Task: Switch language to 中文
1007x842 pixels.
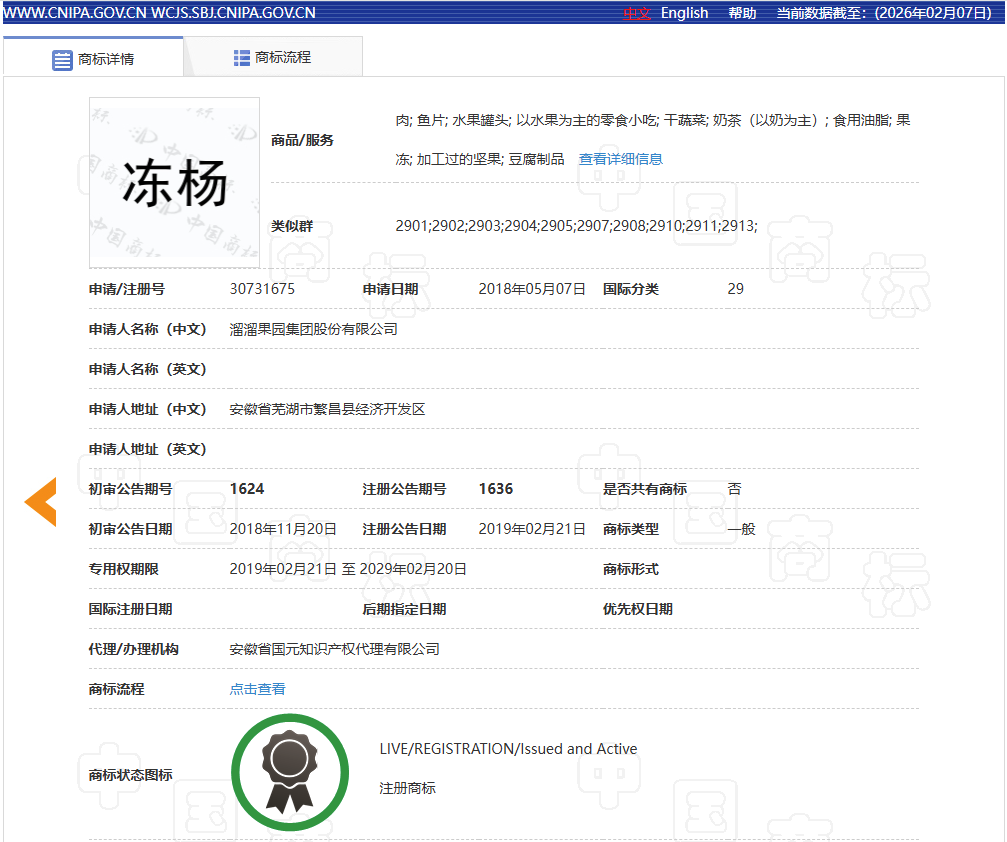Action: coord(637,13)
